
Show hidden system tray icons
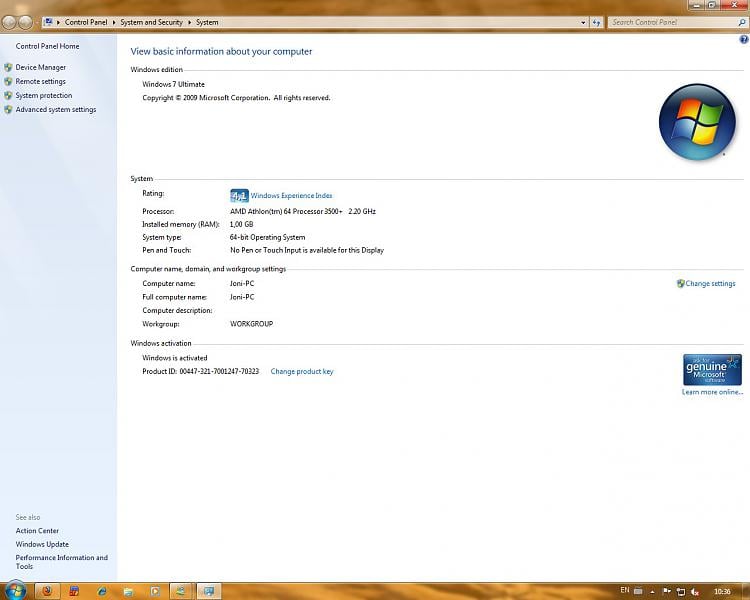click(x=652, y=592)
